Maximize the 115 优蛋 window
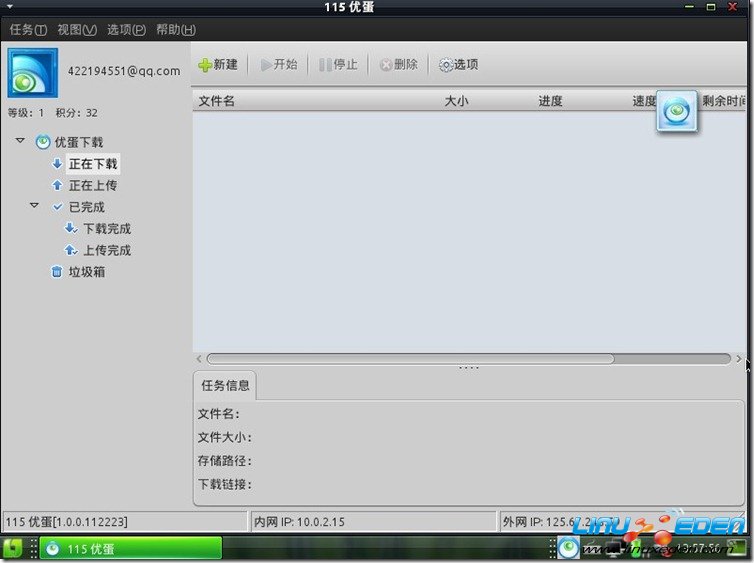Screen dimensions: 754x563 (711, 7)
